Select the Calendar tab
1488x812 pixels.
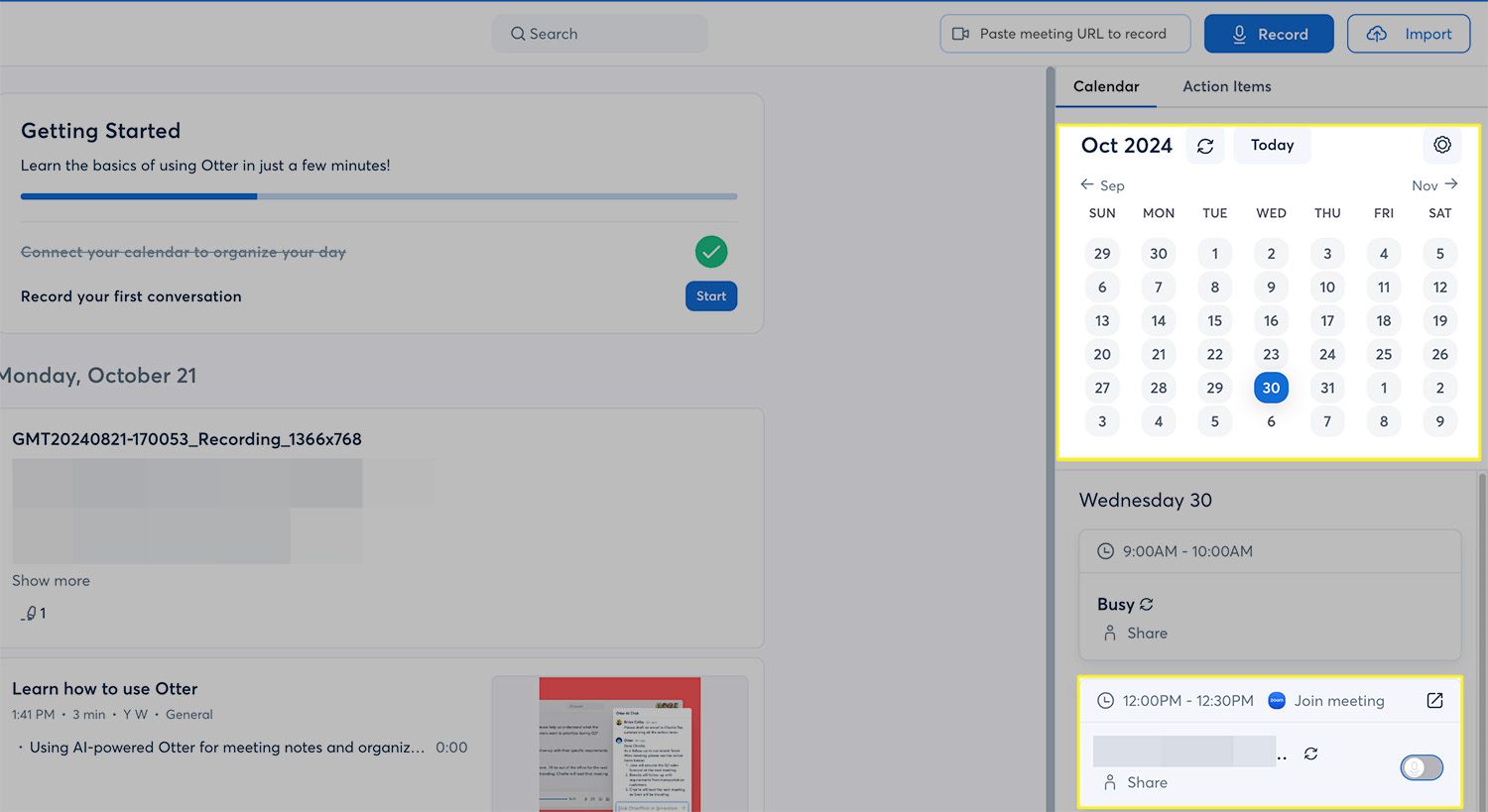coord(1106,86)
